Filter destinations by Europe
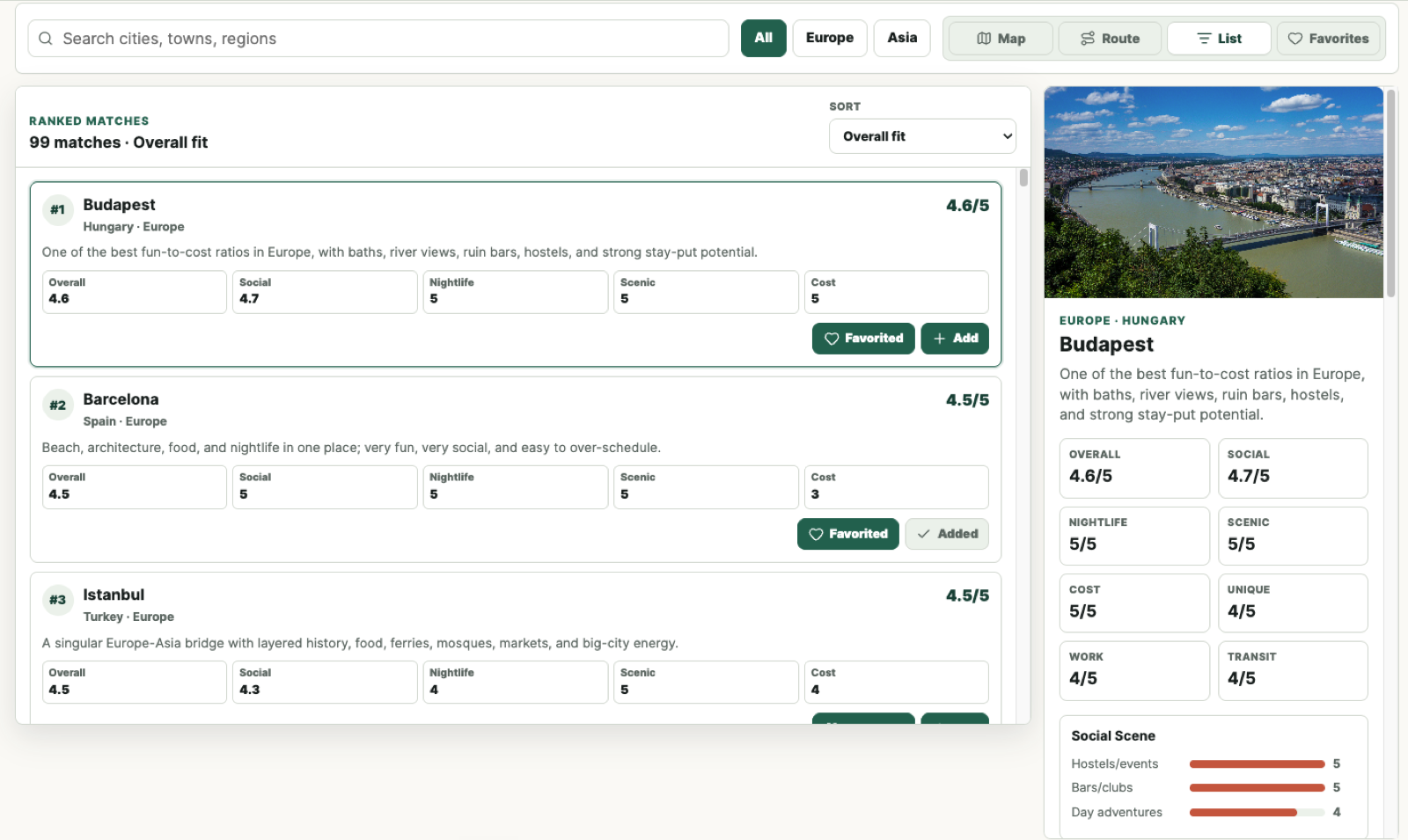This screenshot has width=1408, height=840. (x=829, y=38)
